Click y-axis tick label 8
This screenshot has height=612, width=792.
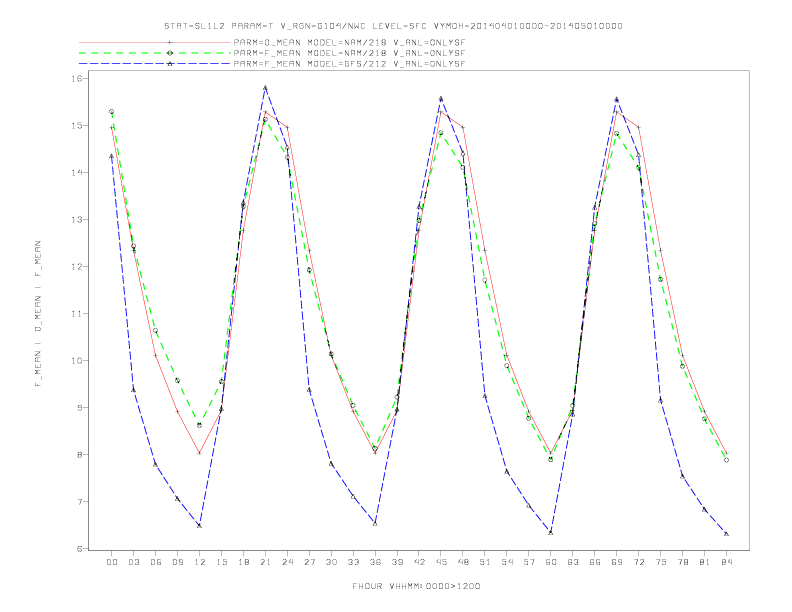(x=80, y=454)
